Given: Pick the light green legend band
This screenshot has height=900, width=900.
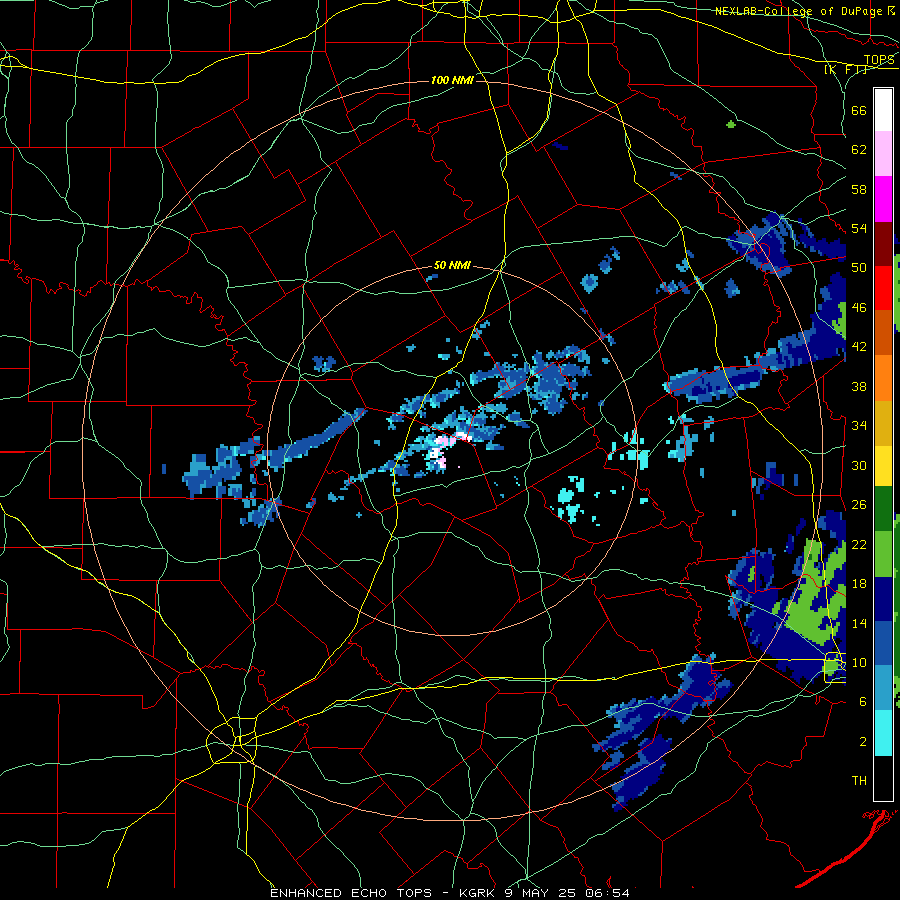Looking at the screenshot, I should [883, 554].
